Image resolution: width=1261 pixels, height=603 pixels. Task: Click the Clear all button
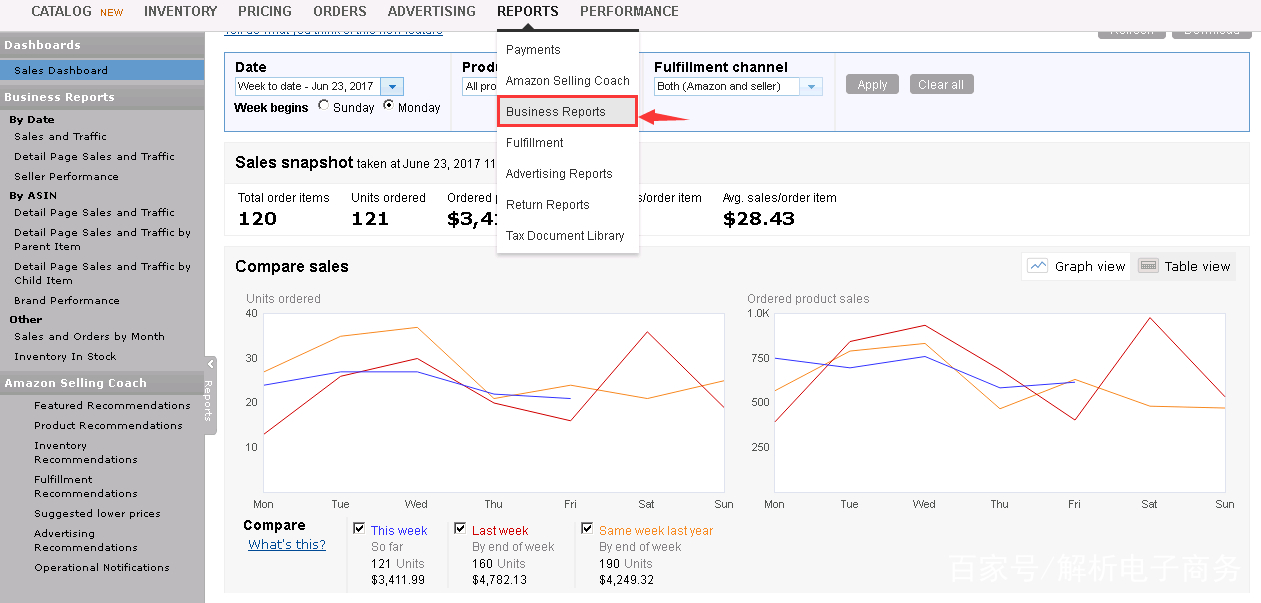[941, 85]
